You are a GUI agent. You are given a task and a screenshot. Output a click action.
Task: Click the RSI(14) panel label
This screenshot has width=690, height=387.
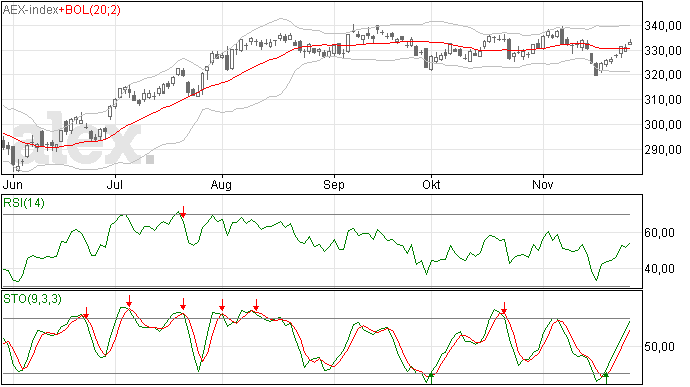coord(24,203)
